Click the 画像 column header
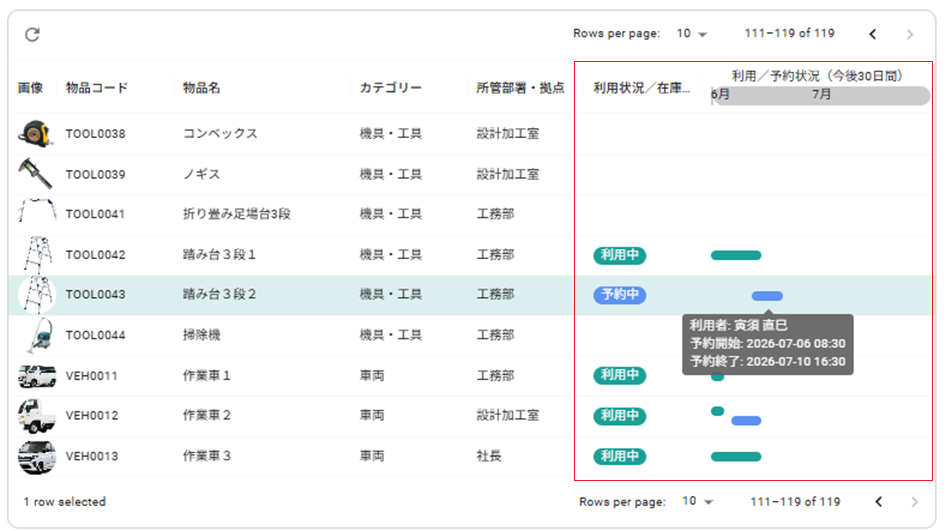The image size is (946, 531). pyautogui.click(x=30, y=88)
